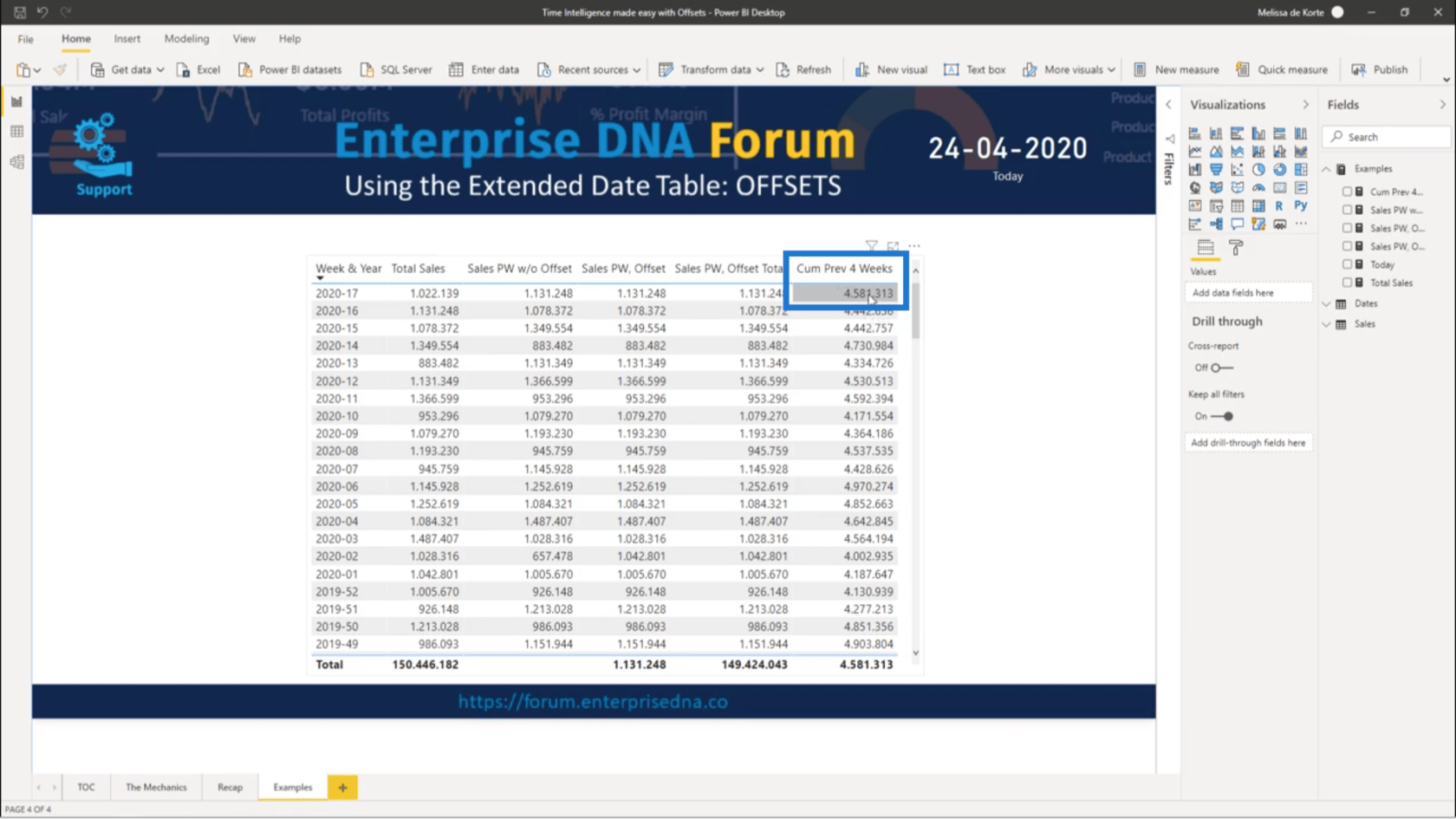The width and height of the screenshot is (1456, 819).
Task: Click Quick measure in the ribbon
Action: tap(1282, 69)
